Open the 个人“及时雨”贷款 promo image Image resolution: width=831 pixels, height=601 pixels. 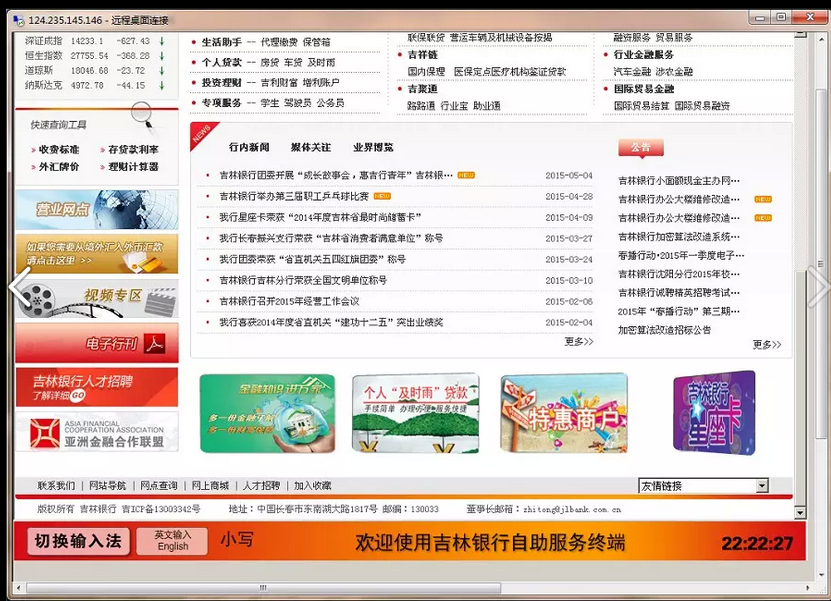tap(416, 413)
